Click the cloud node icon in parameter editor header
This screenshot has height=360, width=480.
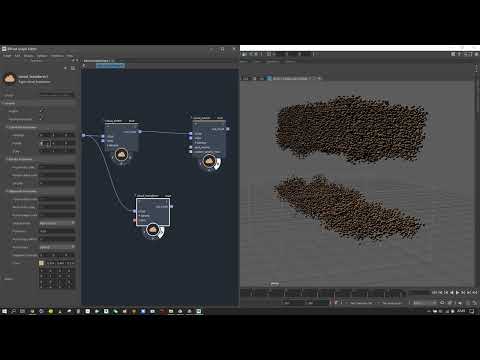(10, 79)
